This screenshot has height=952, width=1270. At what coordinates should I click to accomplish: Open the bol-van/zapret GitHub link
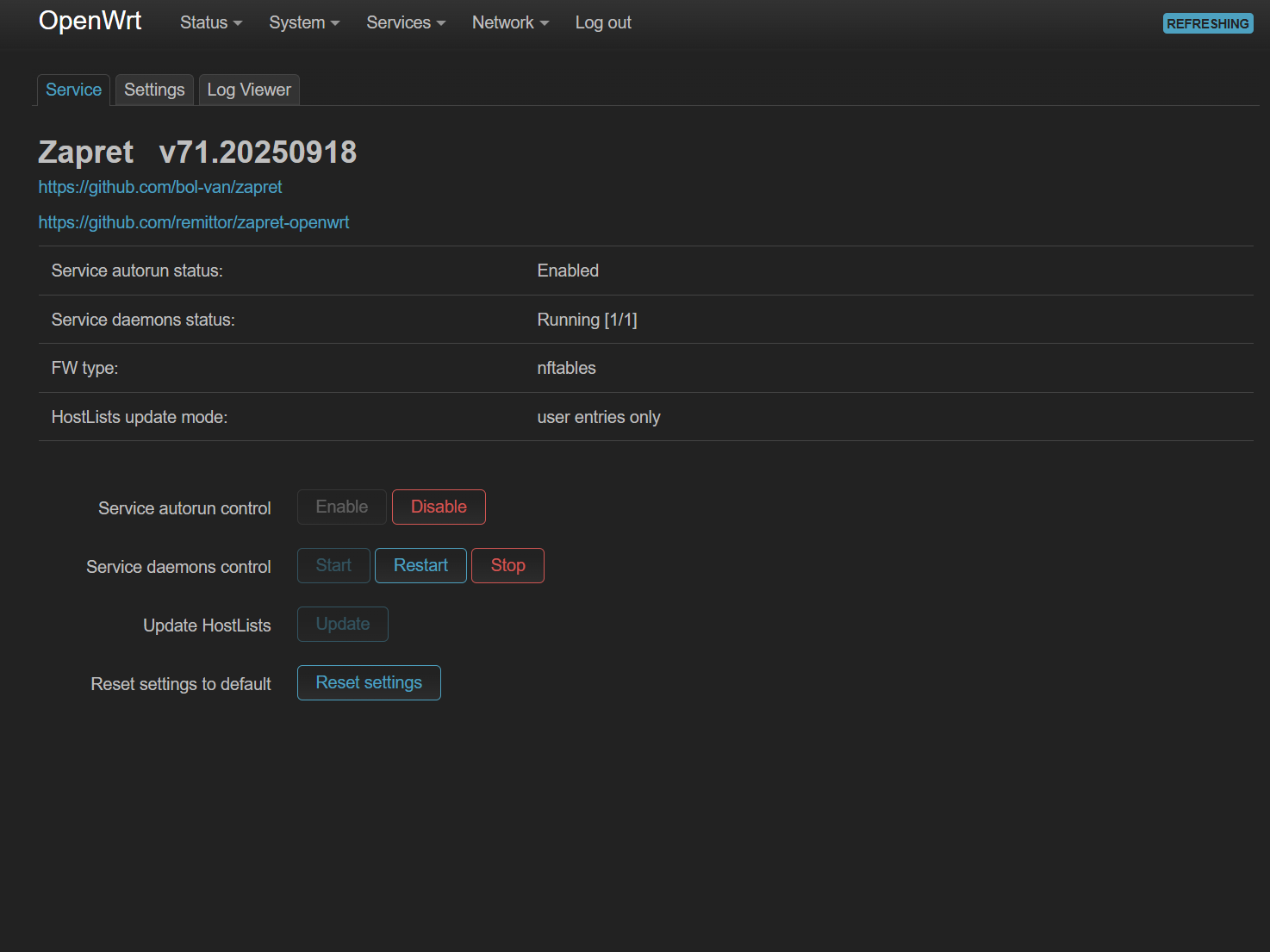(160, 187)
